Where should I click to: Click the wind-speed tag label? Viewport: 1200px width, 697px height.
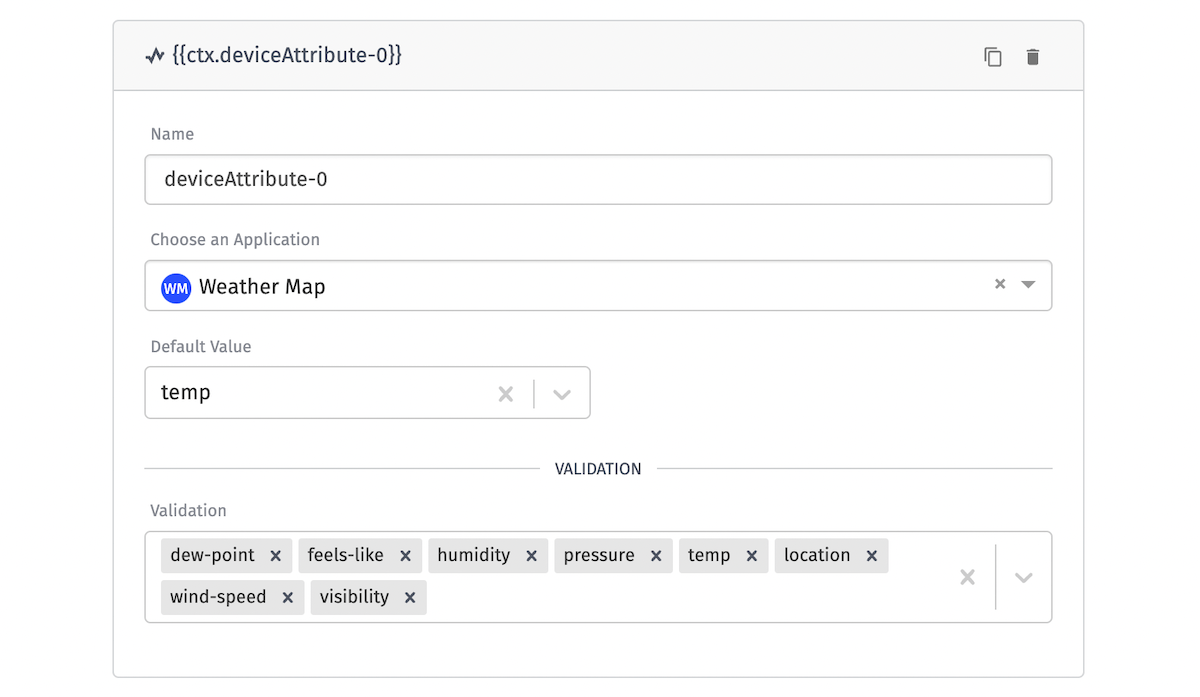[218, 597]
